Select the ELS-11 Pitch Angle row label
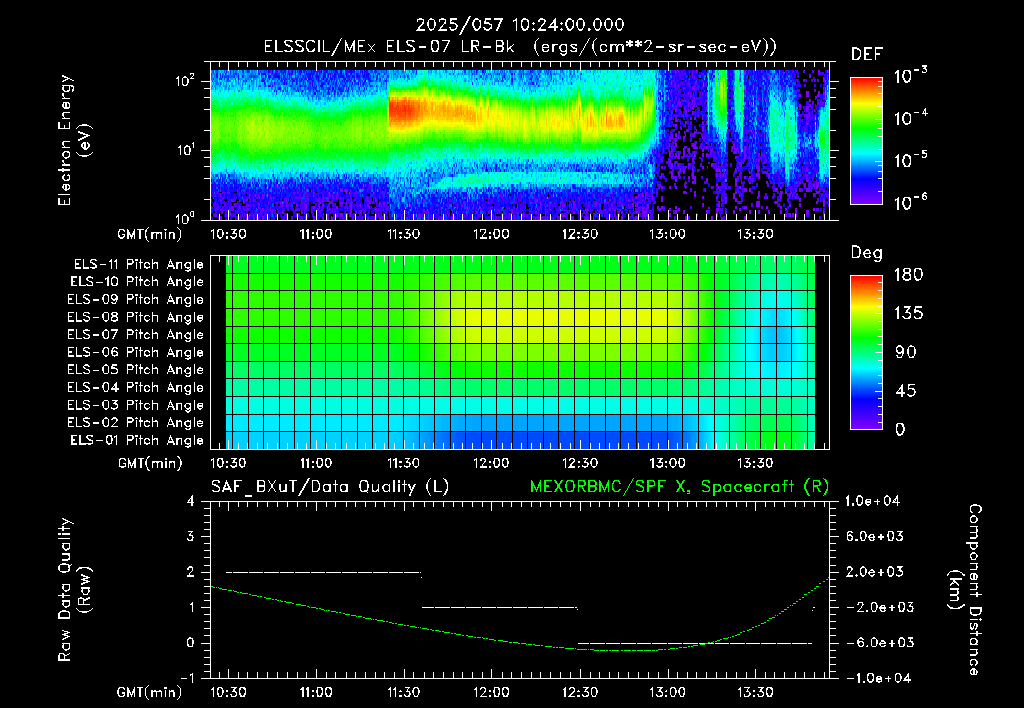This screenshot has height=708, width=1024. point(138,265)
